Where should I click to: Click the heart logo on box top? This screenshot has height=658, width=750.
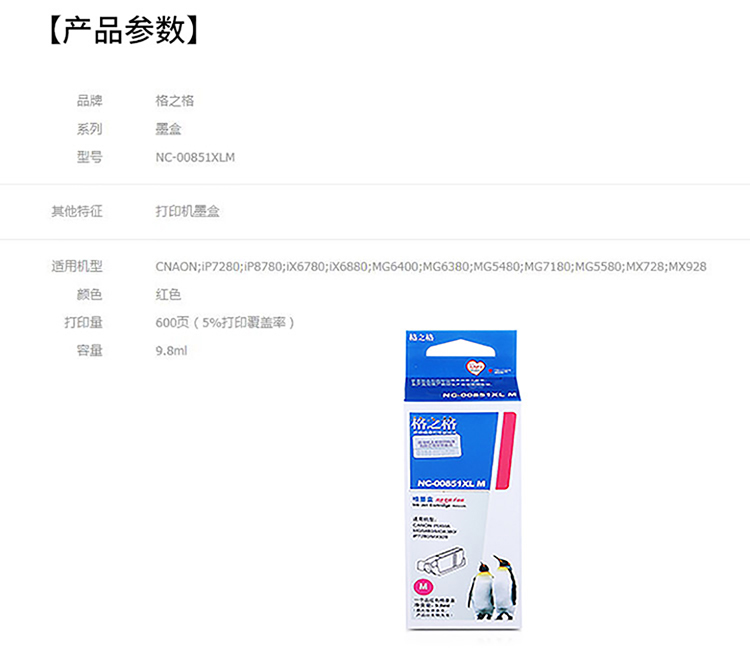click(x=475, y=367)
